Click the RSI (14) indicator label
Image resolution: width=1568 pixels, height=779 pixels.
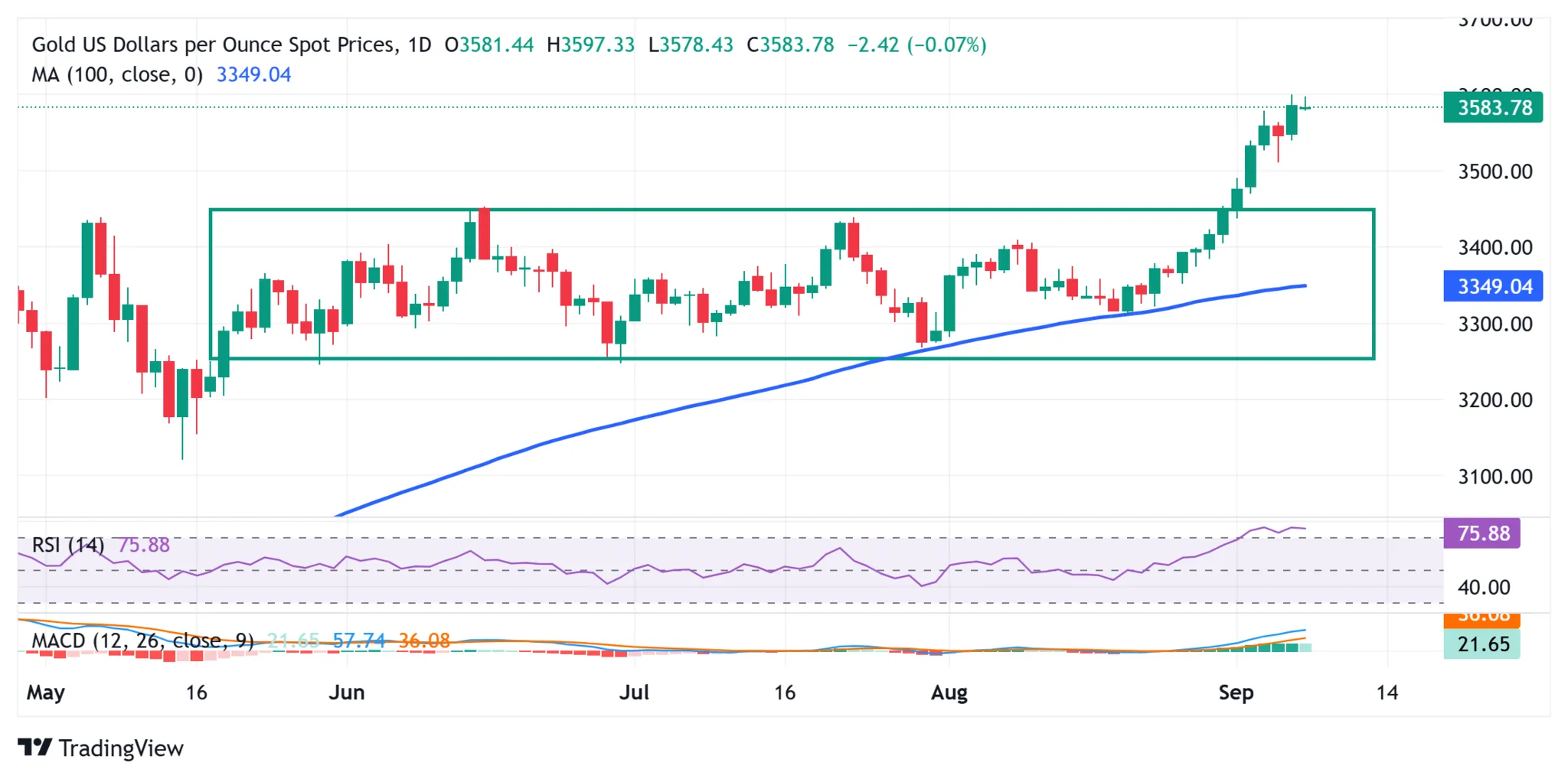pos(67,545)
